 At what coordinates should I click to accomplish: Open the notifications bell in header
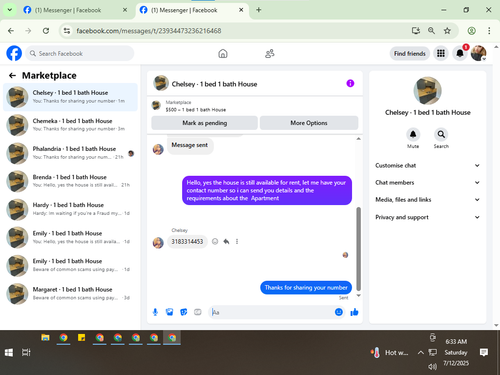[460, 53]
